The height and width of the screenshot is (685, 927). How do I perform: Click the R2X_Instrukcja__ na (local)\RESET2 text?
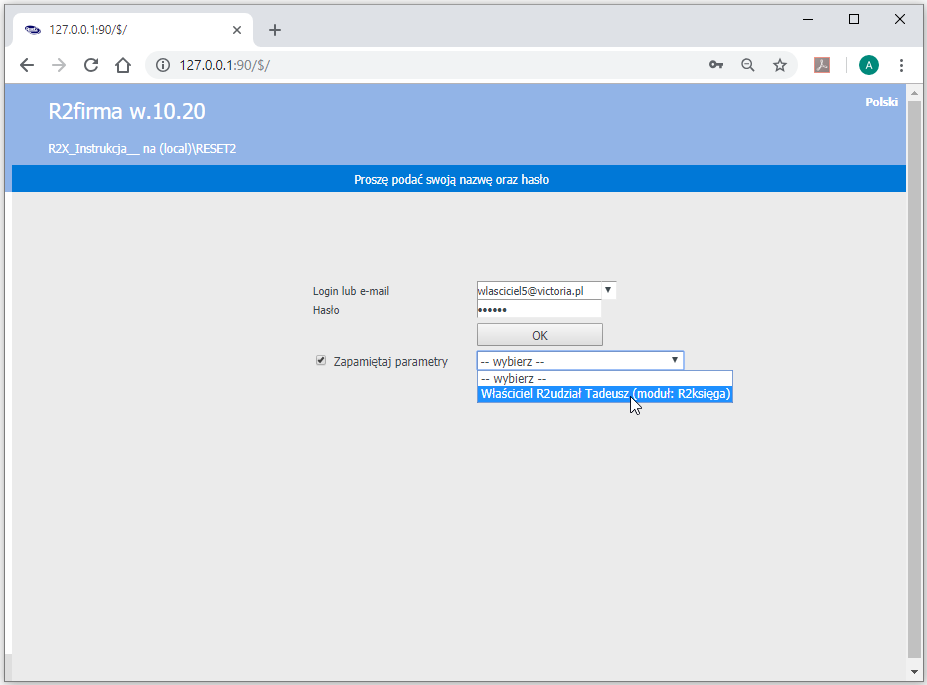pos(142,148)
